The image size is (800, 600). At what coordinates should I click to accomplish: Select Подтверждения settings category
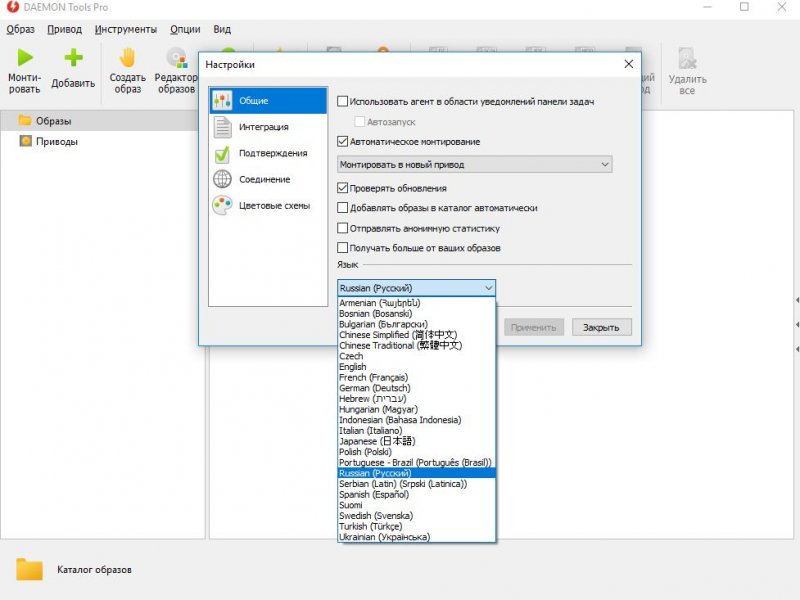(268, 153)
